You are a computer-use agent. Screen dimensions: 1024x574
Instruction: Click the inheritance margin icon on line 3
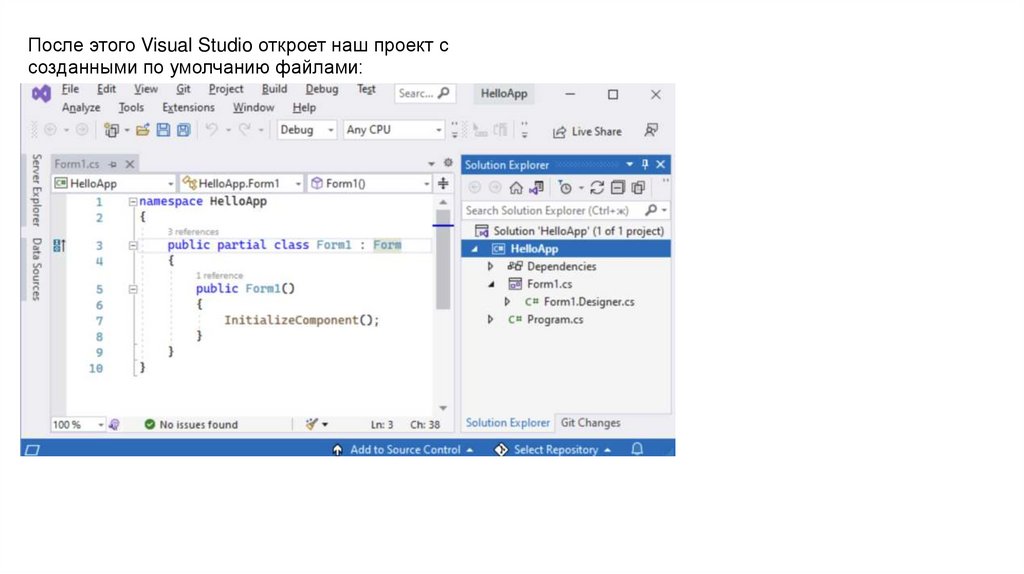(59, 246)
